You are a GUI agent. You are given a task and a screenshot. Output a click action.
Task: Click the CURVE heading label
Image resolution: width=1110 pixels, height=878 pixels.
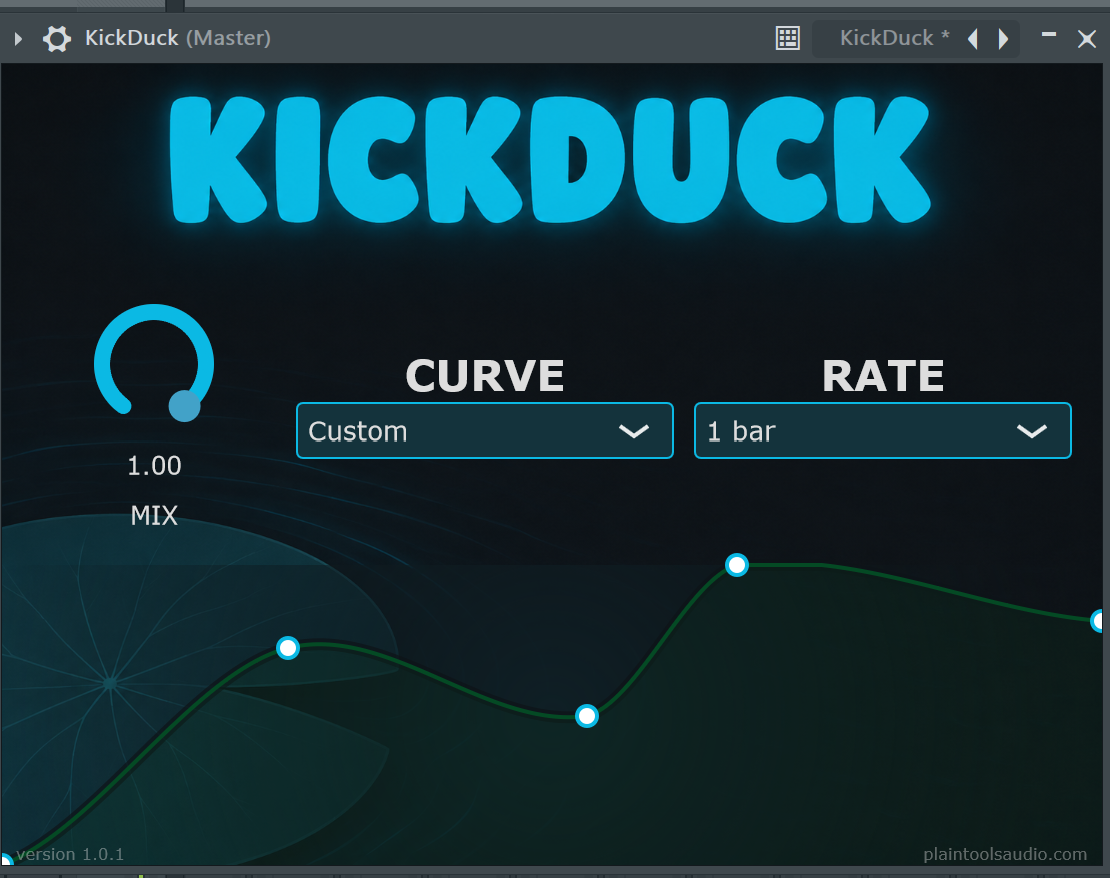pyautogui.click(x=484, y=375)
